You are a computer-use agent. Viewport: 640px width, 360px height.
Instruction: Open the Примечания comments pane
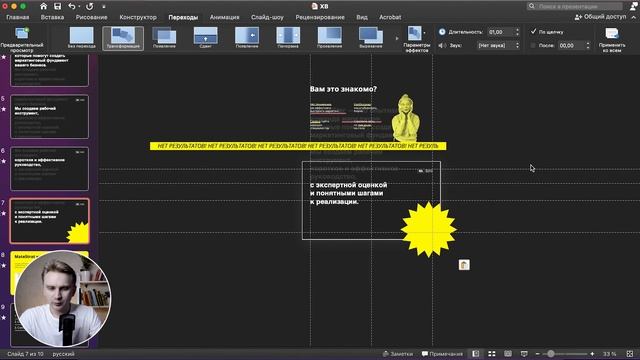pyautogui.click(x=442, y=354)
